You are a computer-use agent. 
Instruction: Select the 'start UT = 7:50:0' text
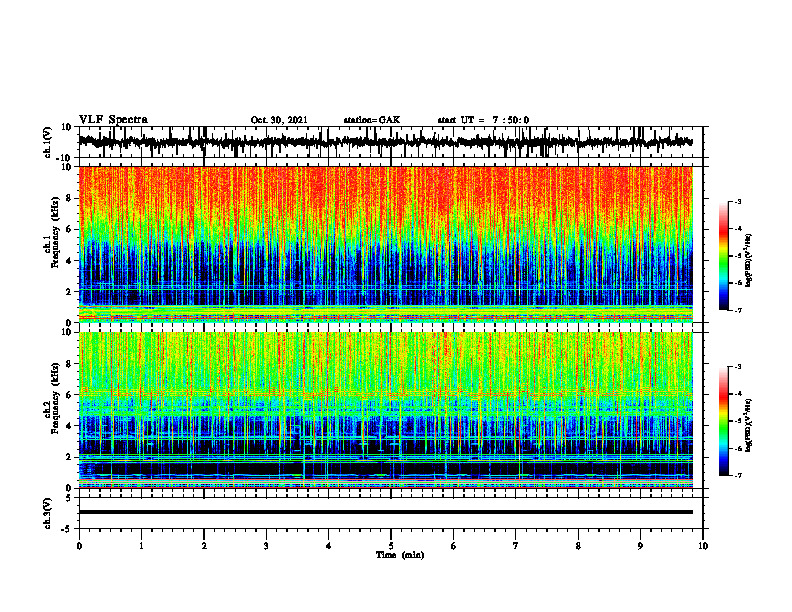click(x=483, y=120)
